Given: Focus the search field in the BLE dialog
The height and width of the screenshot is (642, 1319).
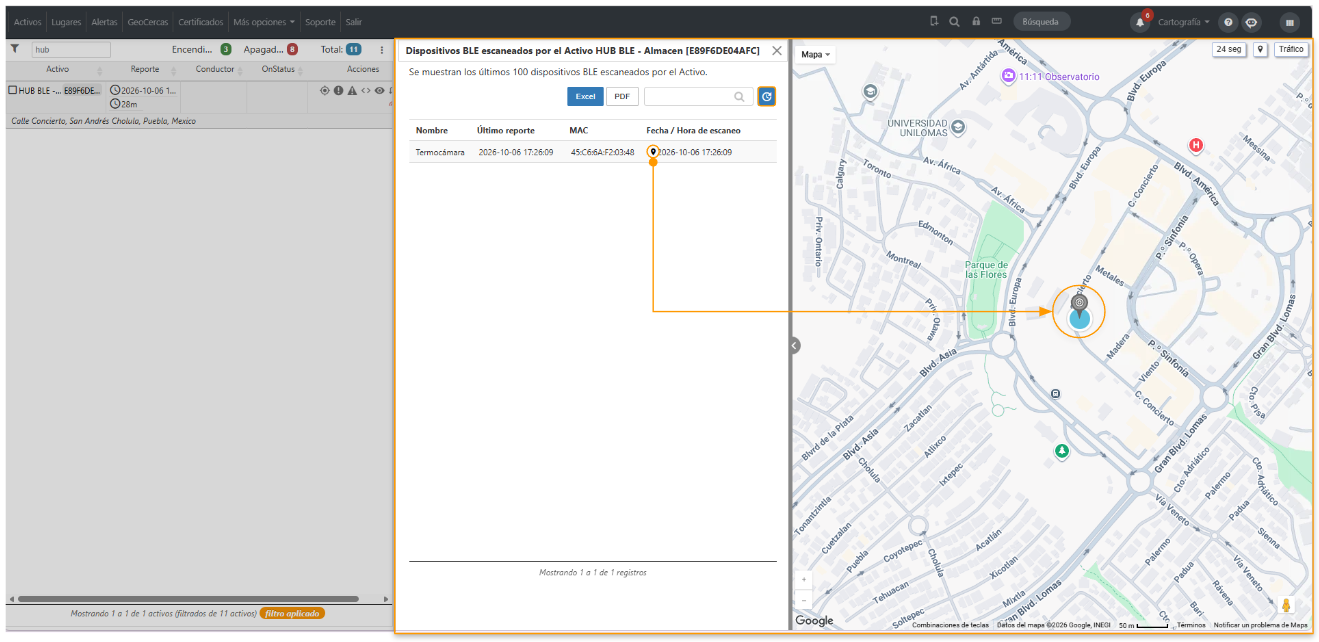Looking at the screenshot, I should [x=698, y=96].
